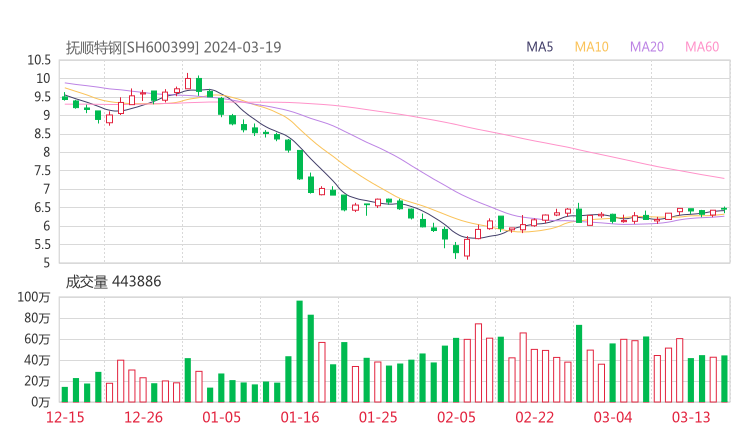
Task: Click the 01-05 date axis label
Action: 221,417
